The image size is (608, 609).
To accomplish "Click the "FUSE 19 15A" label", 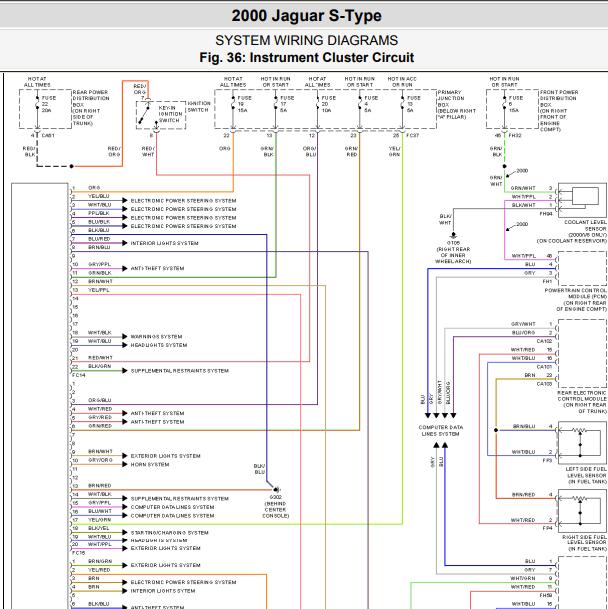I will point(244,104).
